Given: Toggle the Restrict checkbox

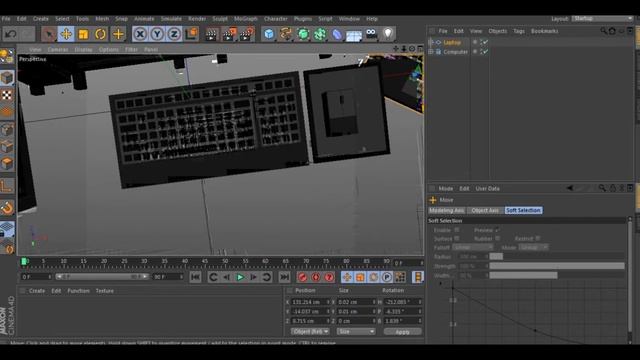Looking at the screenshot, I should tap(538, 238).
